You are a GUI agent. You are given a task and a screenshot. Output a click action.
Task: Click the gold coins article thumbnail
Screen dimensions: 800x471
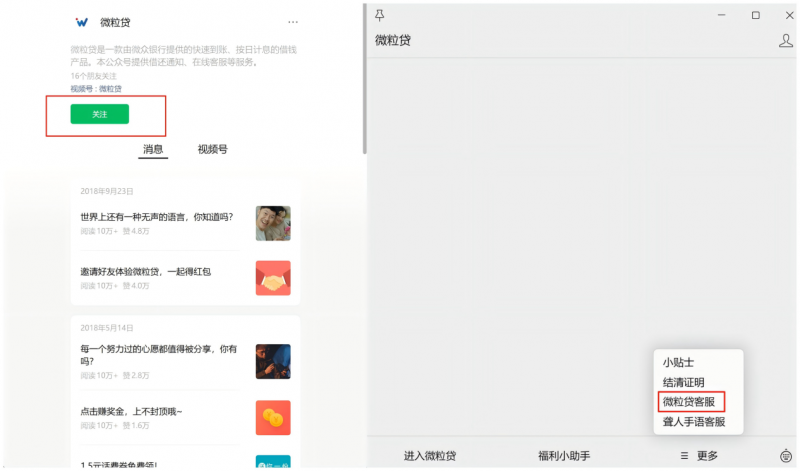(x=272, y=417)
